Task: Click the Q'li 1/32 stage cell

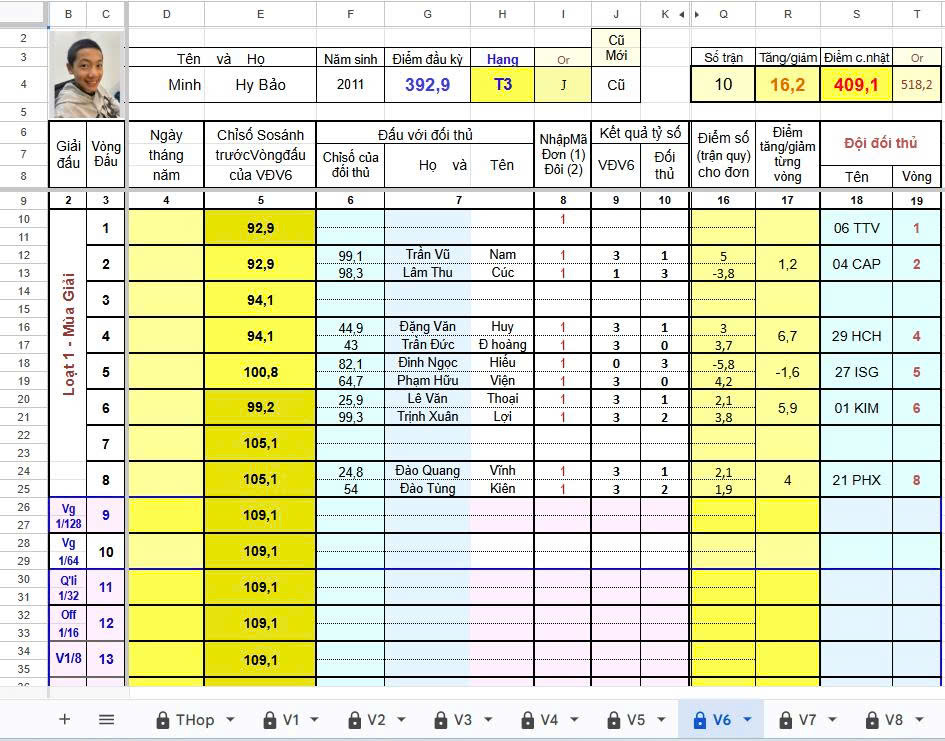Action: coord(68,587)
